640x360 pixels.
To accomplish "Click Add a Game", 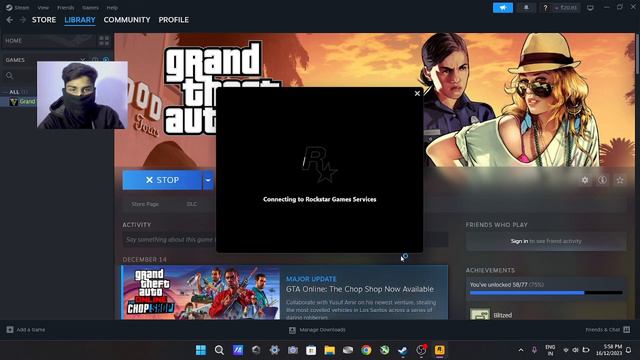I will pos(26,329).
